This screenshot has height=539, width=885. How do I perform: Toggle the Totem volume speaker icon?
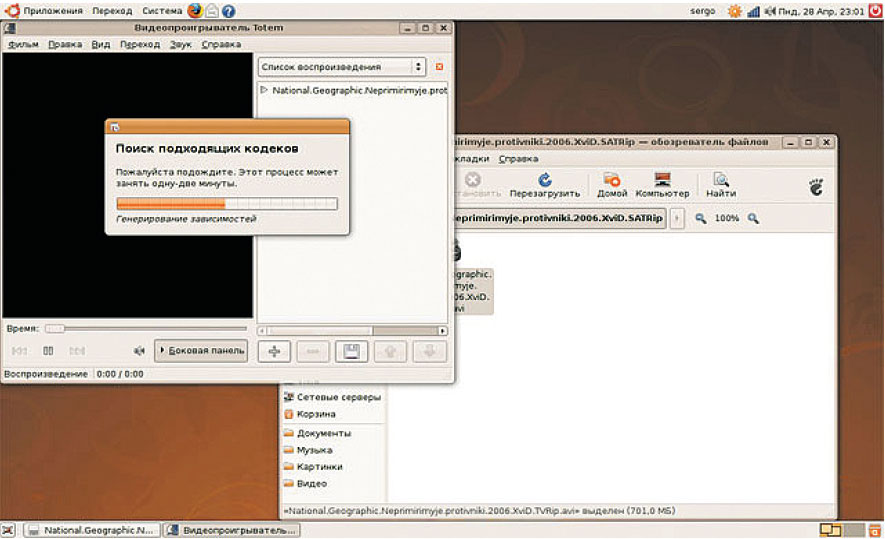140,351
